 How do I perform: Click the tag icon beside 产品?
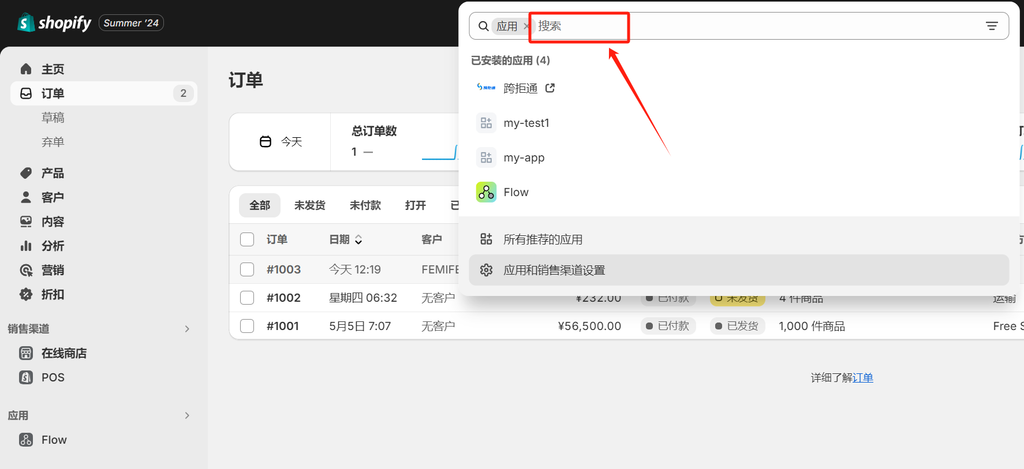pyautogui.click(x=26, y=173)
